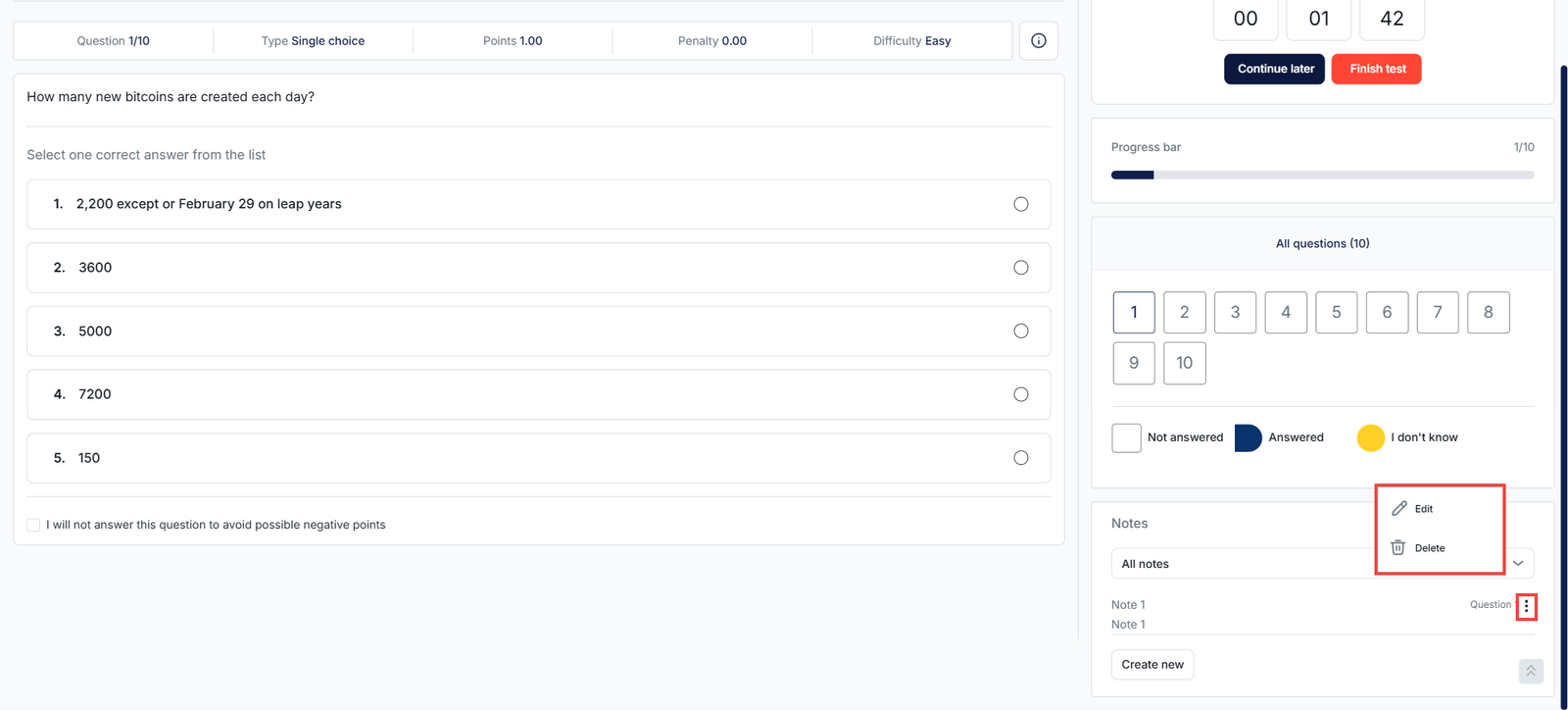Choose Delete from the note menu
1568x710 pixels.
(x=1429, y=548)
